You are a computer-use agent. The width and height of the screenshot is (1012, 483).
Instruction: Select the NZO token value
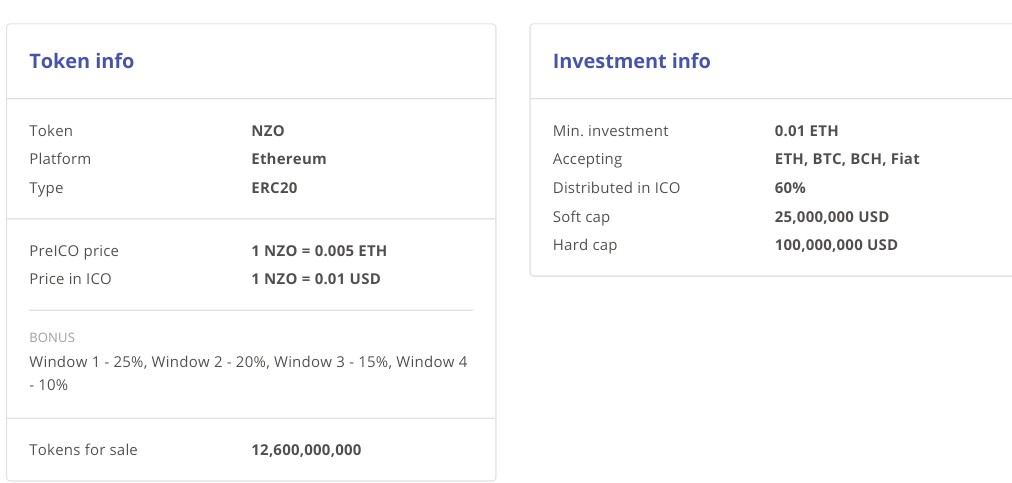coord(268,130)
